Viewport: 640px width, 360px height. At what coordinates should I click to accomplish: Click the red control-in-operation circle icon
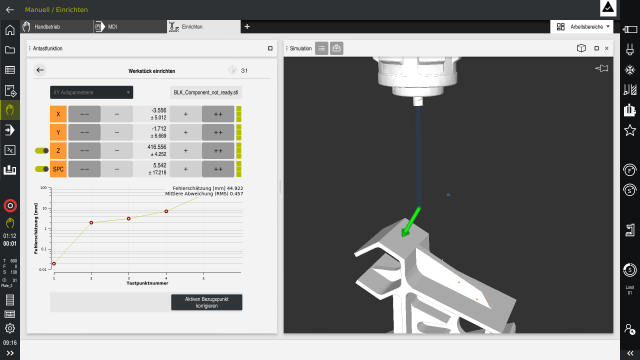10,205
